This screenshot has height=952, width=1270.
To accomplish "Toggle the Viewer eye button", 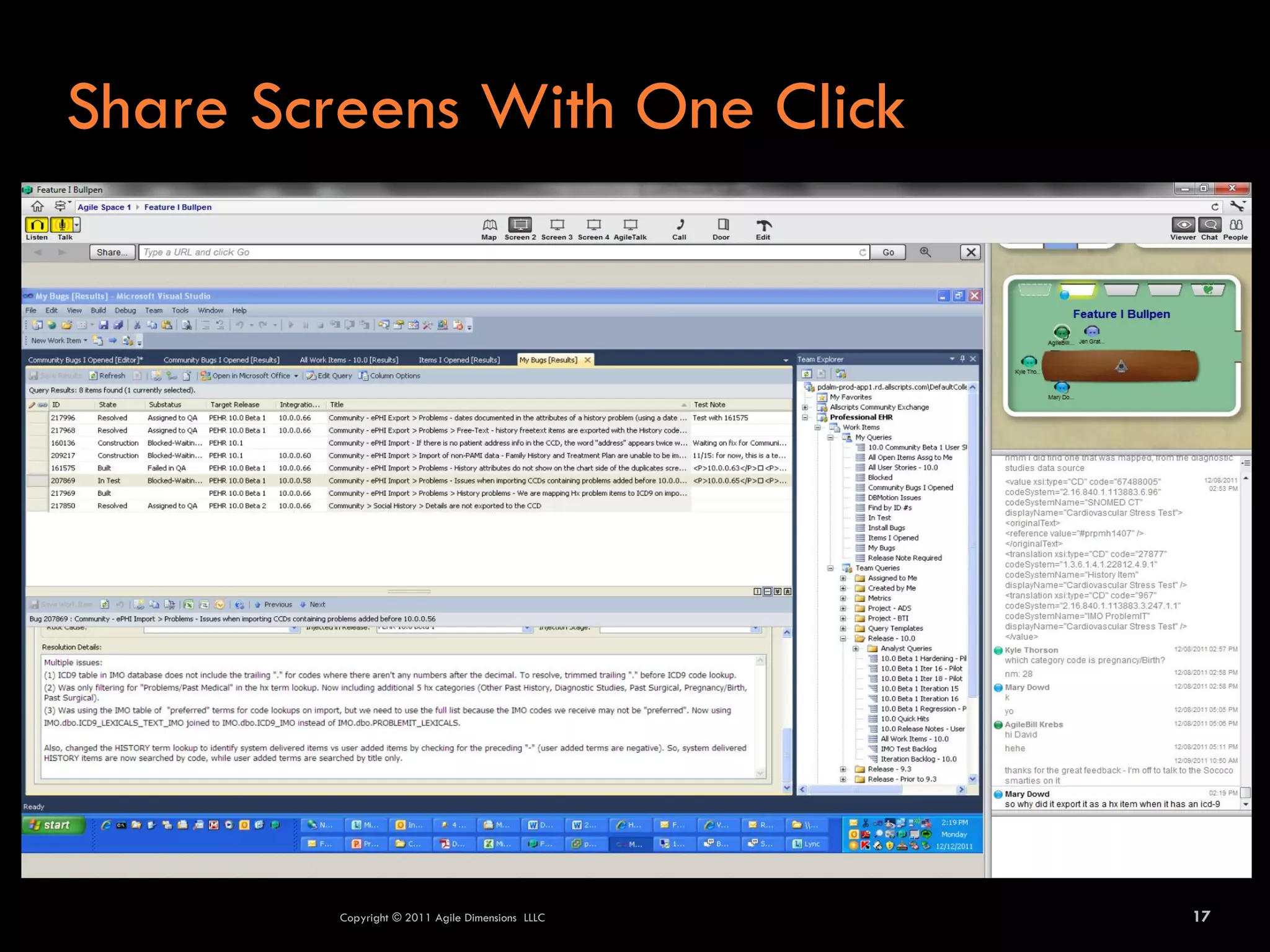I will [1183, 225].
